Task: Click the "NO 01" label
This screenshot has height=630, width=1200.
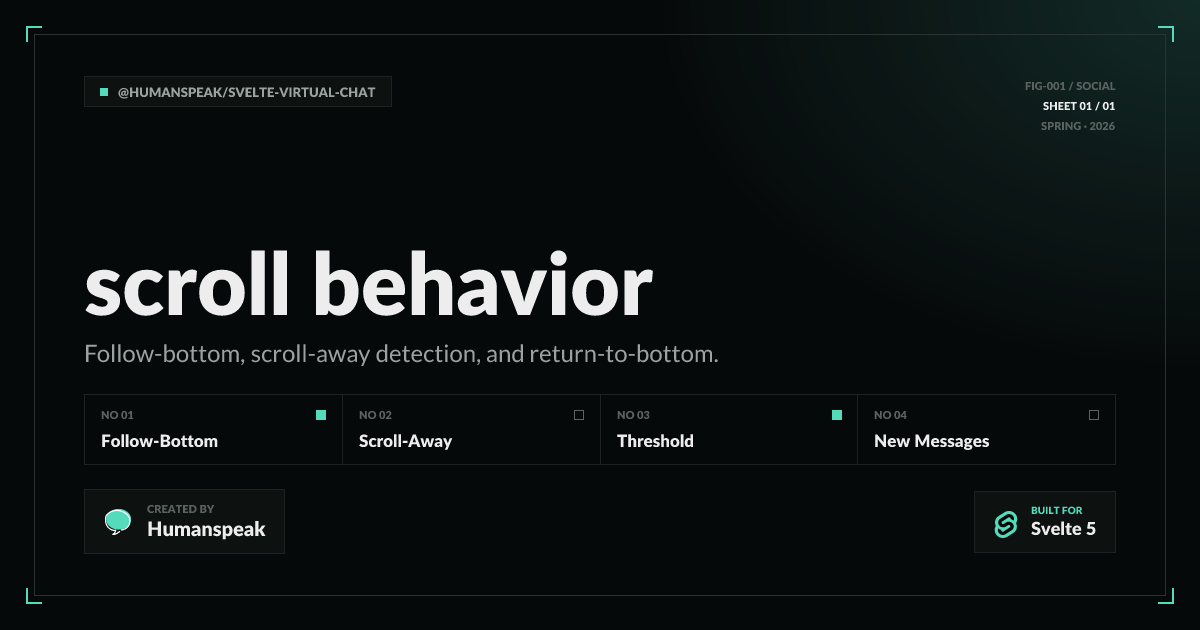Action: point(117,415)
